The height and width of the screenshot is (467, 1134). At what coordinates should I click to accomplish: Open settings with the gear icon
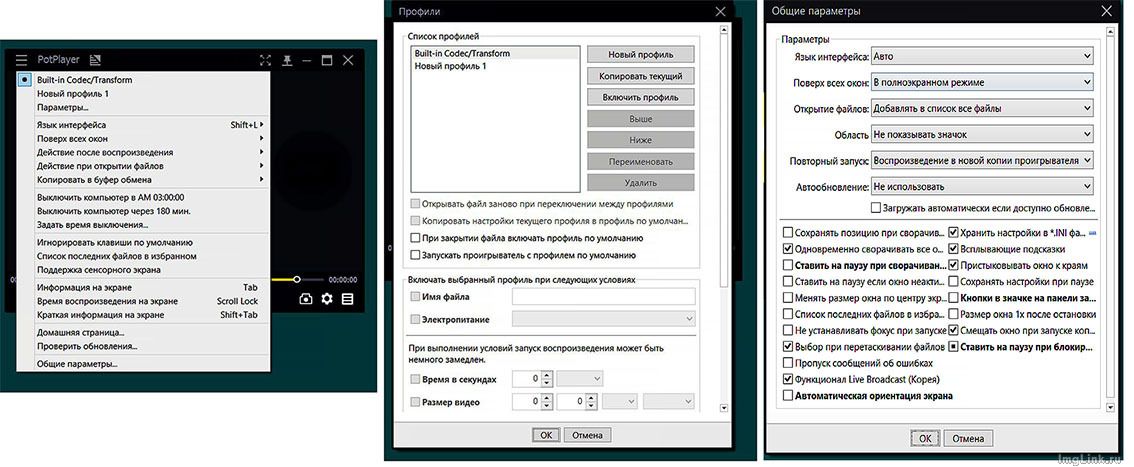click(x=327, y=299)
